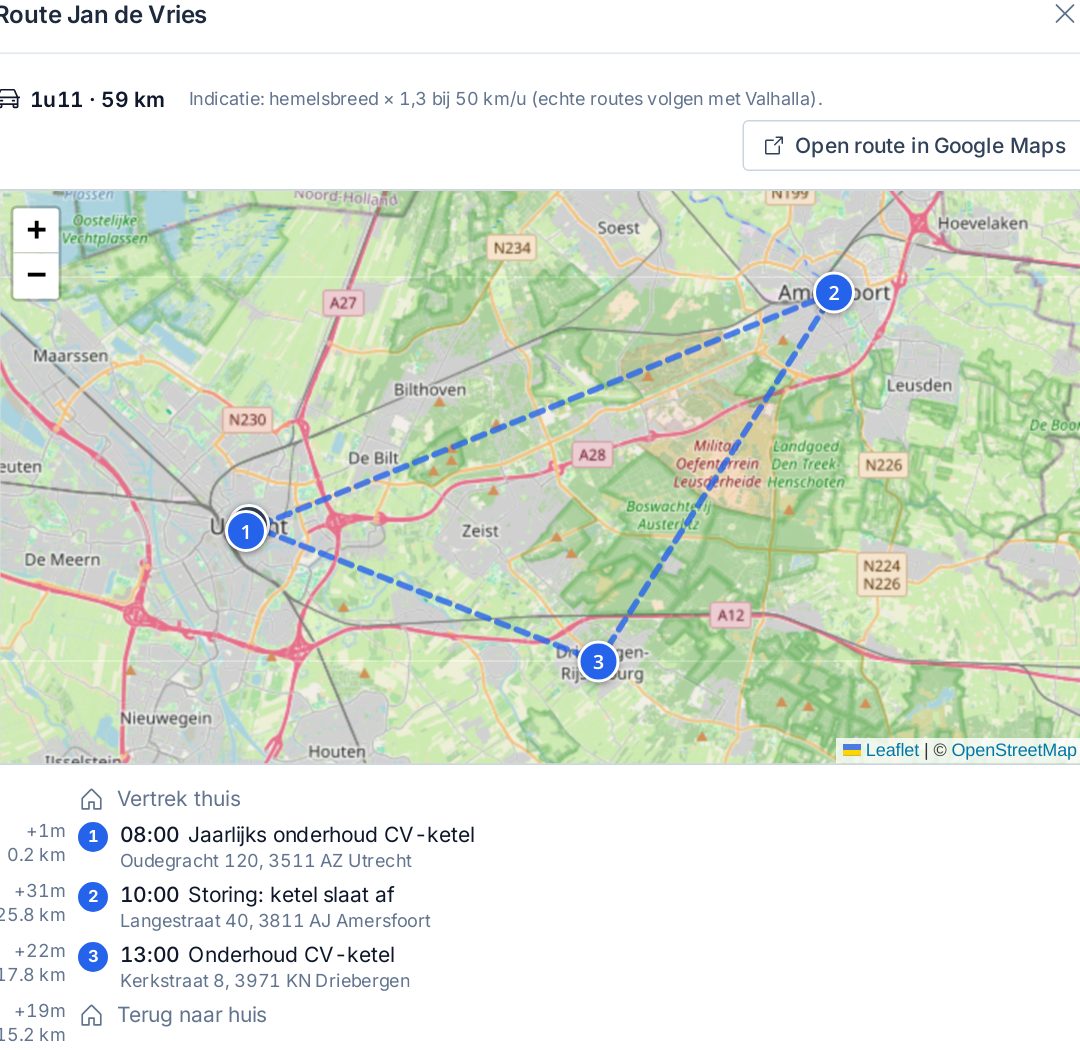Open the OpenStreetMap attribution link
Image resolution: width=1080 pixels, height=1050 pixels.
click(1013, 750)
